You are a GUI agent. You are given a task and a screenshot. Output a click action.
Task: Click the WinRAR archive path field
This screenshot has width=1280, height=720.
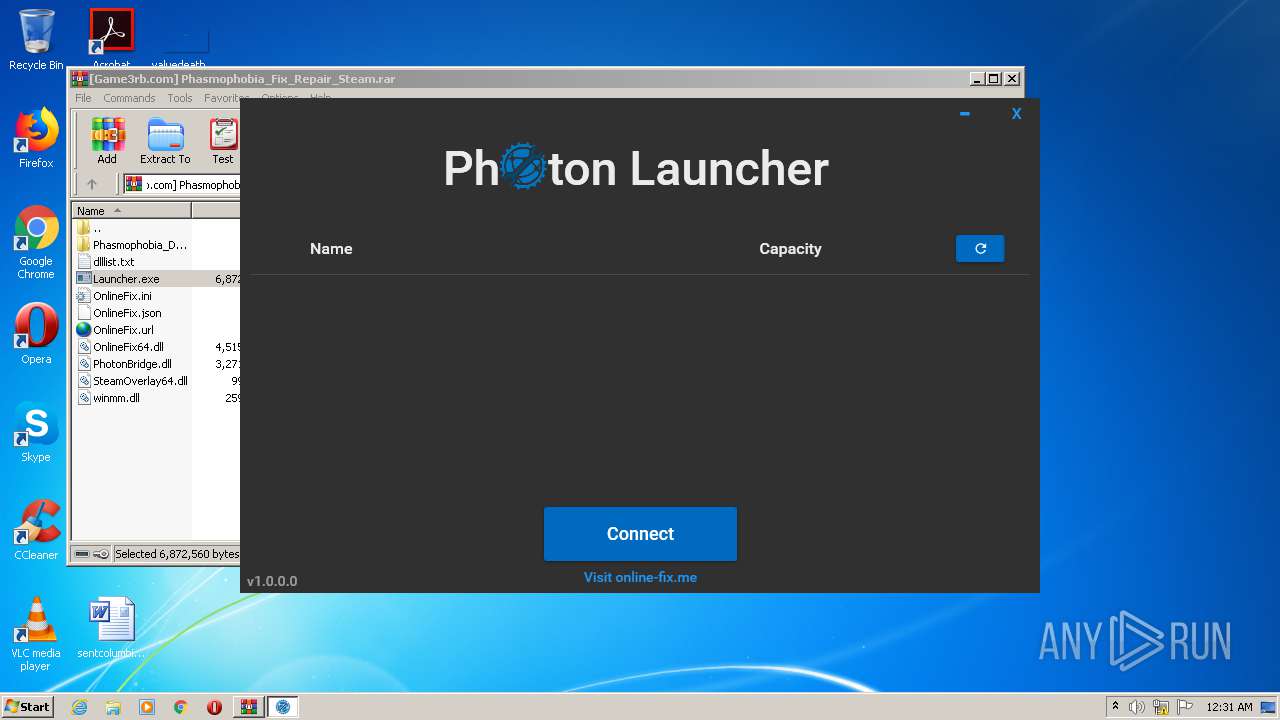click(182, 184)
